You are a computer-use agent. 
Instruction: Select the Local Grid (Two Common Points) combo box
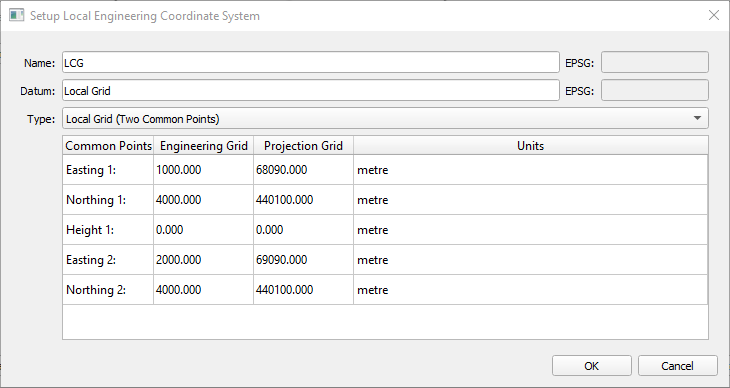point(385,118)
